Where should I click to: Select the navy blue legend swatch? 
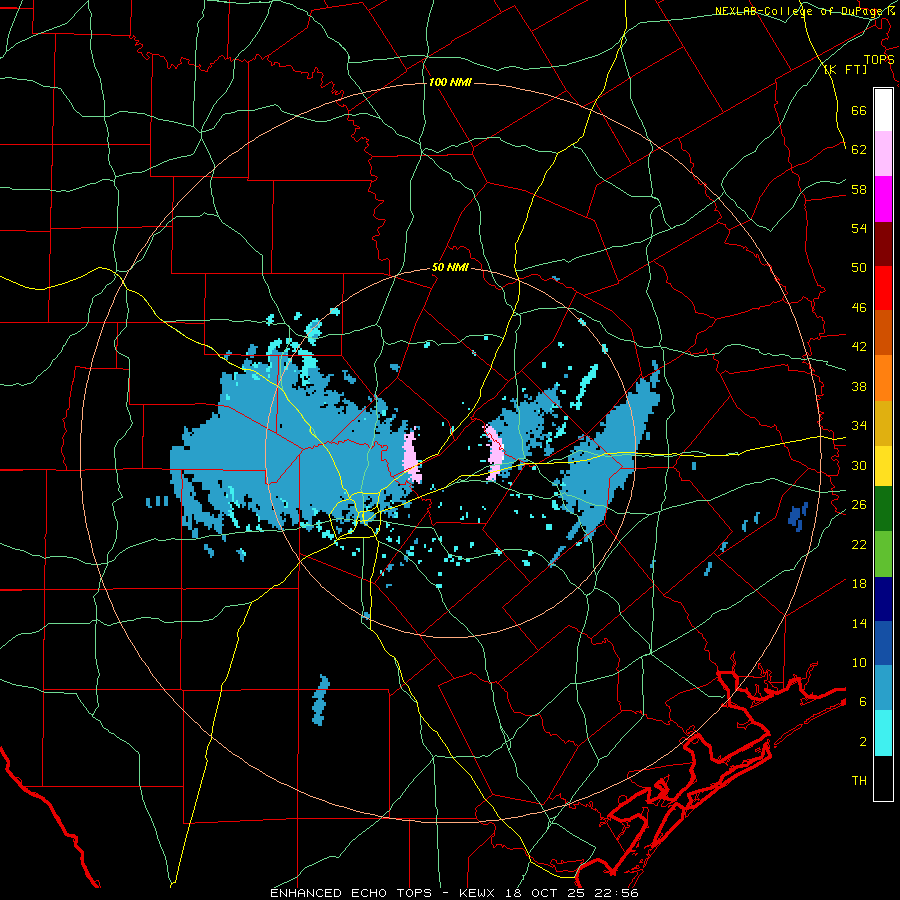coord(883,599)
